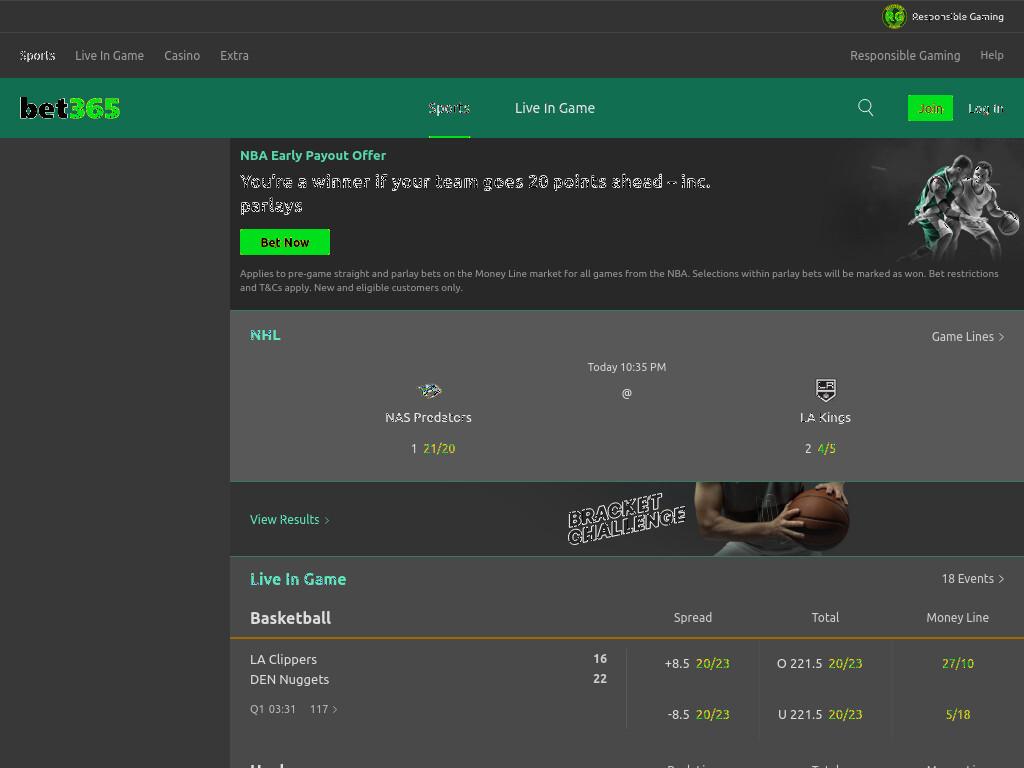The height and width of the screenshot is (768, 1024).
Task: Click the RG Responsible Gaming badge icon
Action: [x=894, y=16]
